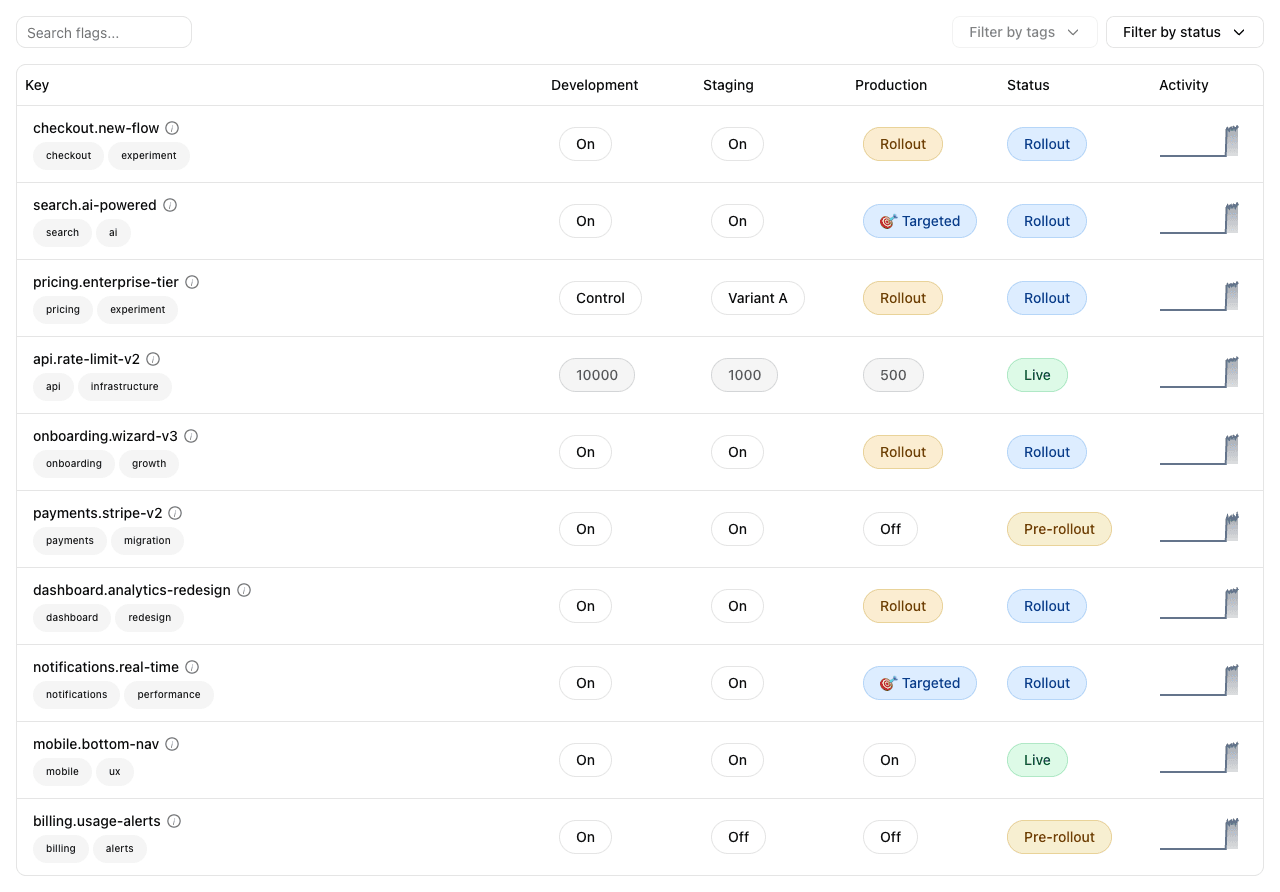
Task: Click the Search flags input field
Action: 103,32
